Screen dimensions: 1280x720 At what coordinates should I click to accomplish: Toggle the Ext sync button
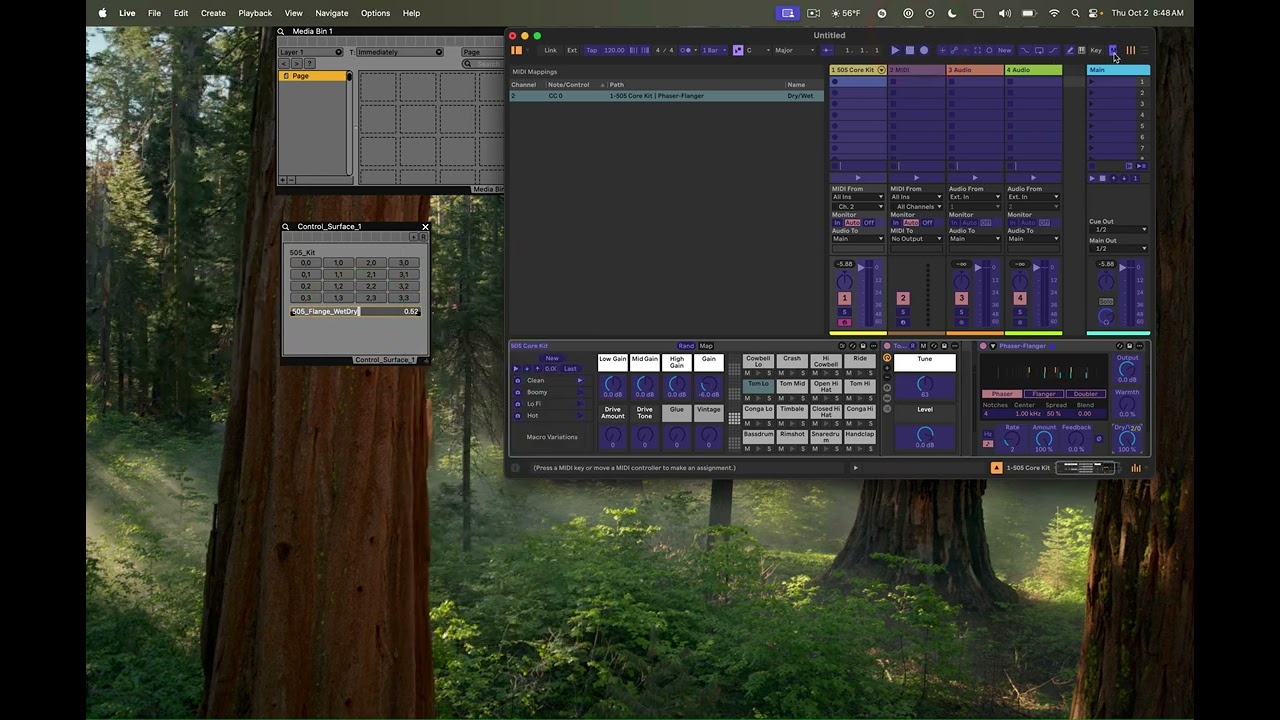(572, 50)
